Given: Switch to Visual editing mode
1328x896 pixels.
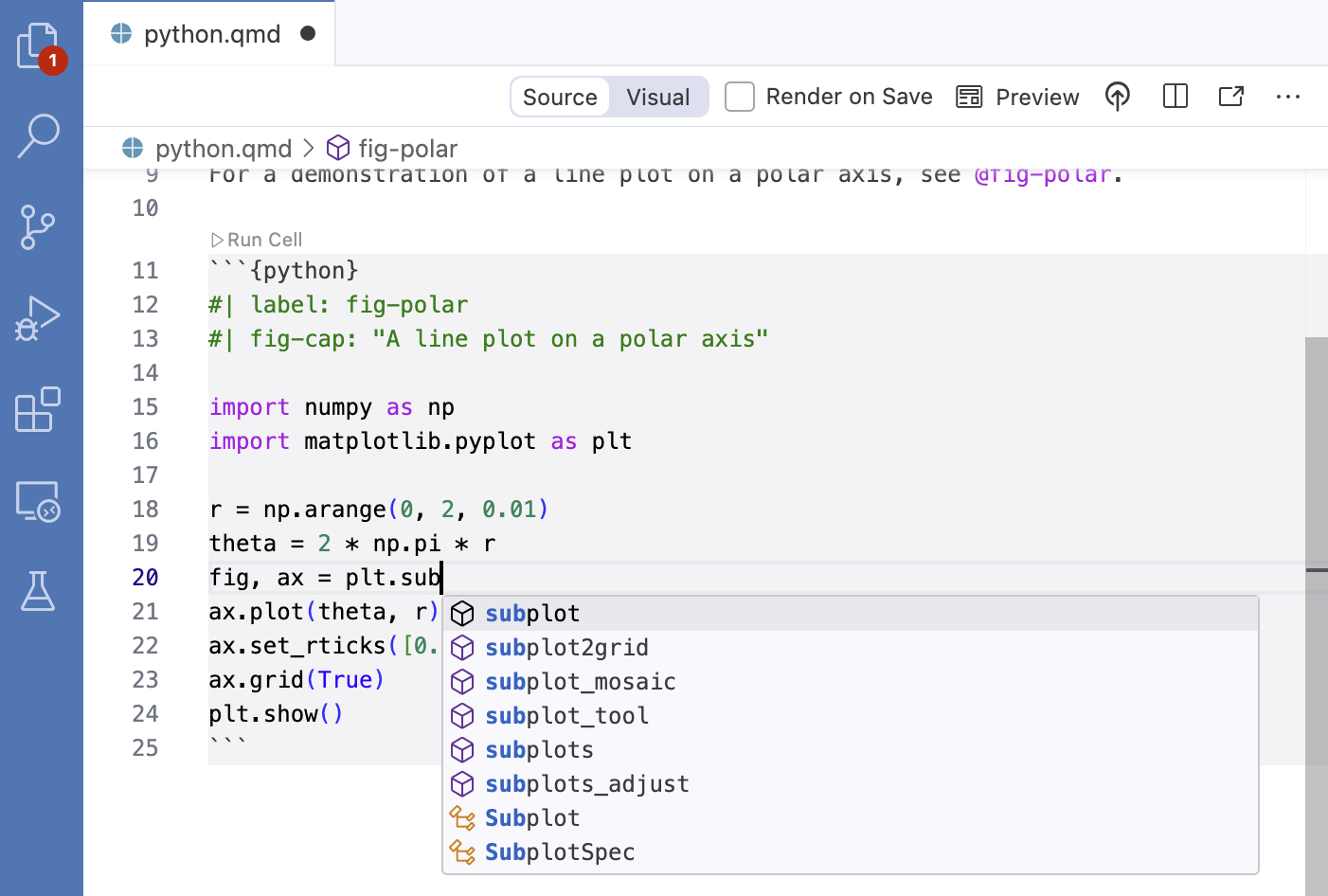Looking at the screenshot, I should 658,97.
